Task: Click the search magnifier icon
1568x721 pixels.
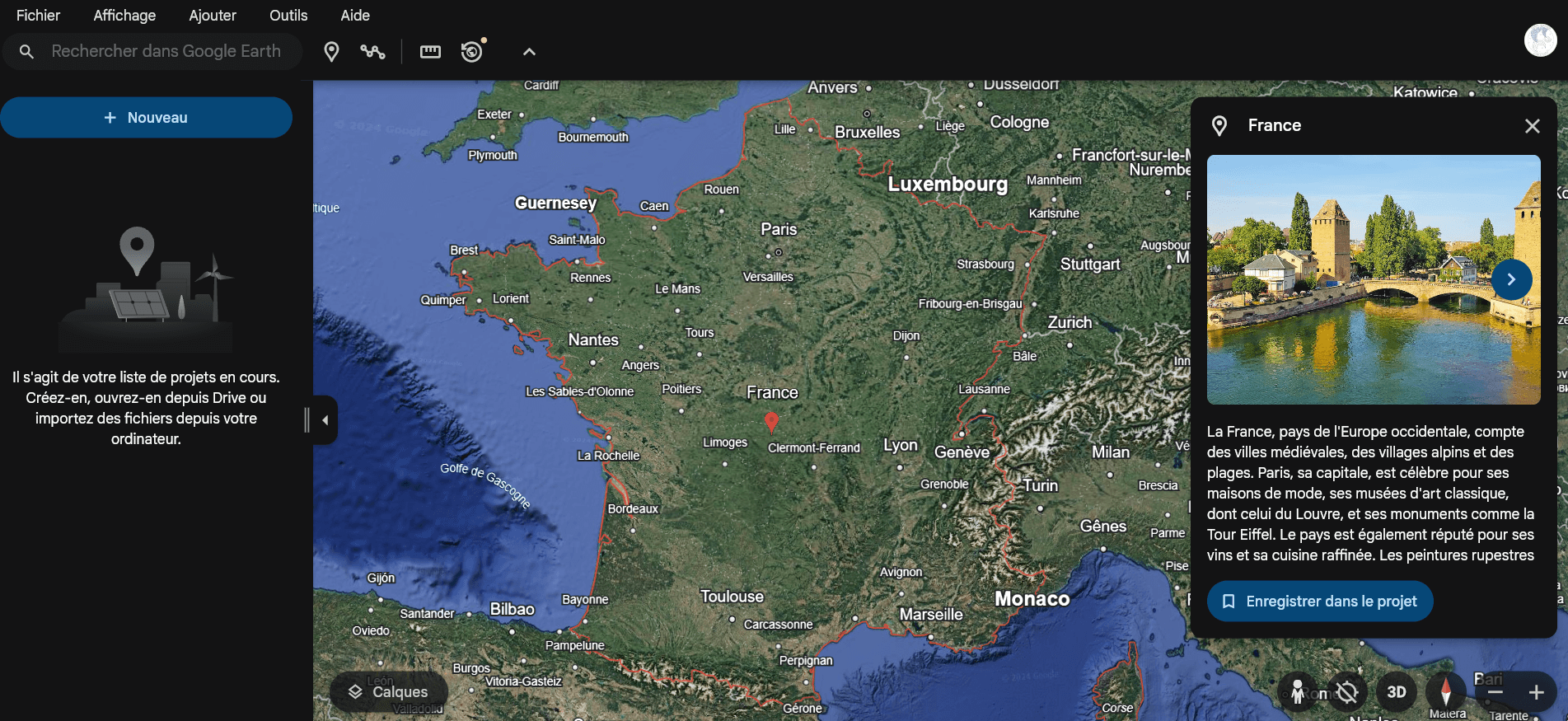Action: [x=26, y=52]
